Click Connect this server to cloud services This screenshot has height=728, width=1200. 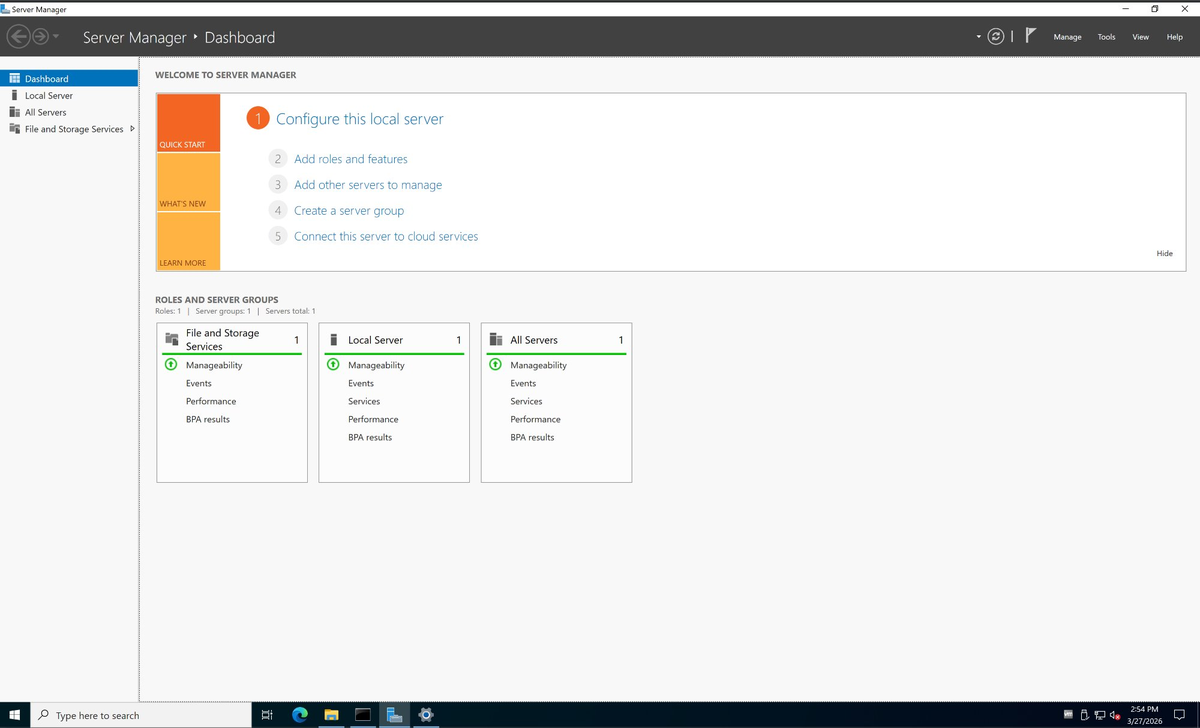386,236
